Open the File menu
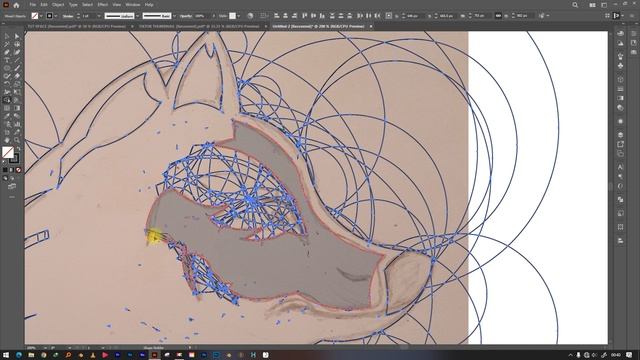Image resolution: width=640 pixels, height=360 pixels. click(x=32, y=5)
